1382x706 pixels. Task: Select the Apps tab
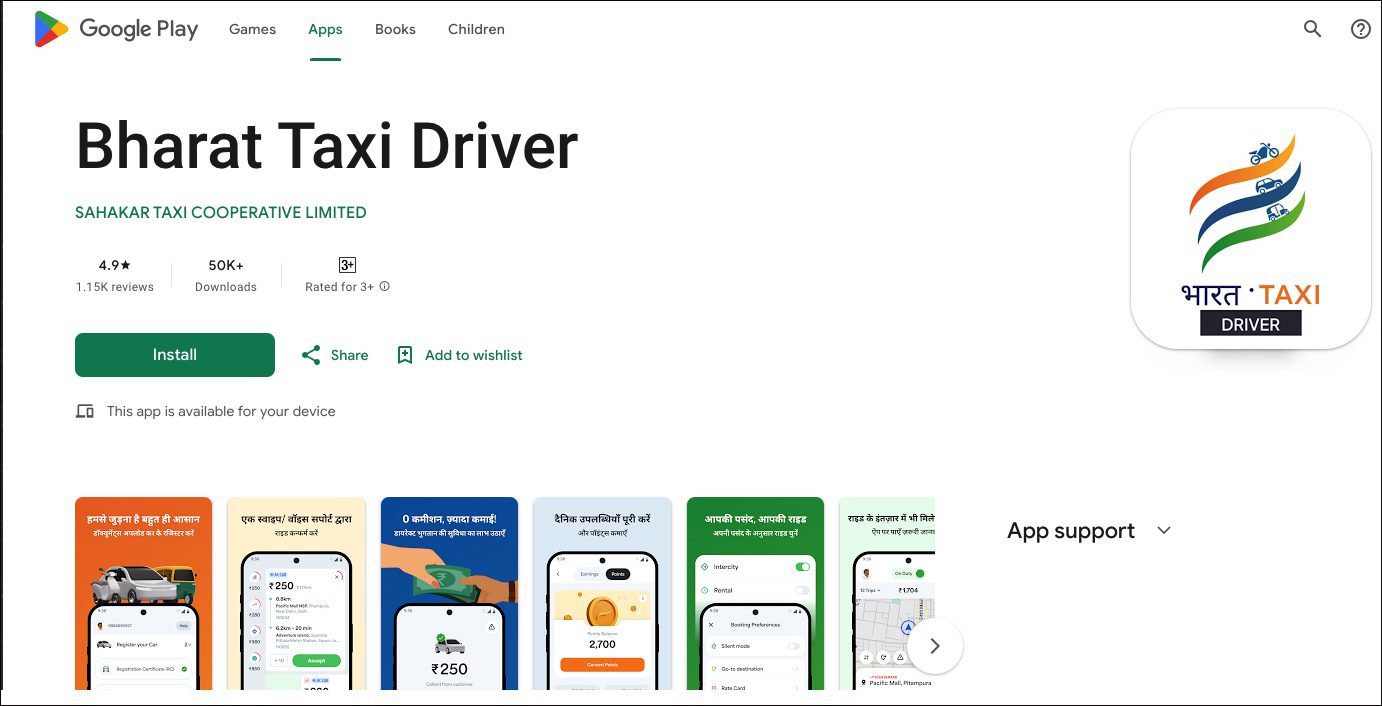[x=325, y=30]
